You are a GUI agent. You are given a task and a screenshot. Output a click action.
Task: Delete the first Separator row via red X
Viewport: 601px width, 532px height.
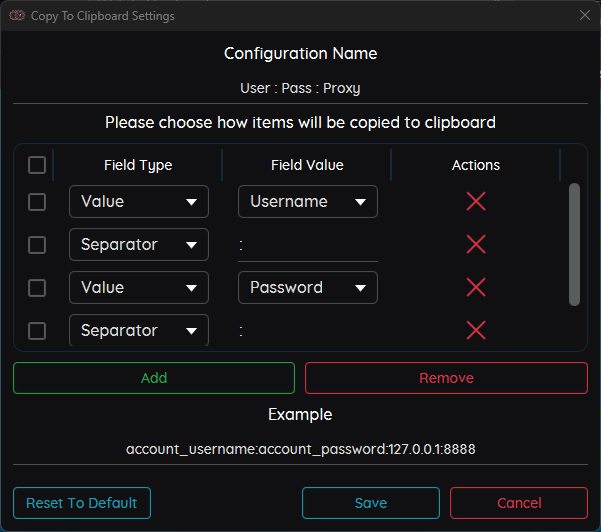pyautogui.click(x=476, y=244)
